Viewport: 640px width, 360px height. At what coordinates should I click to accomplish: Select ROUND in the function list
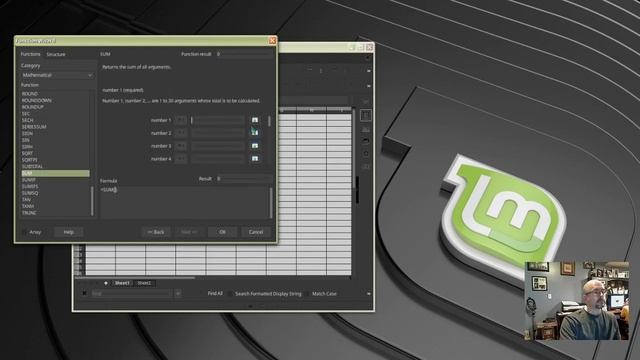click(x=30, y=93)
